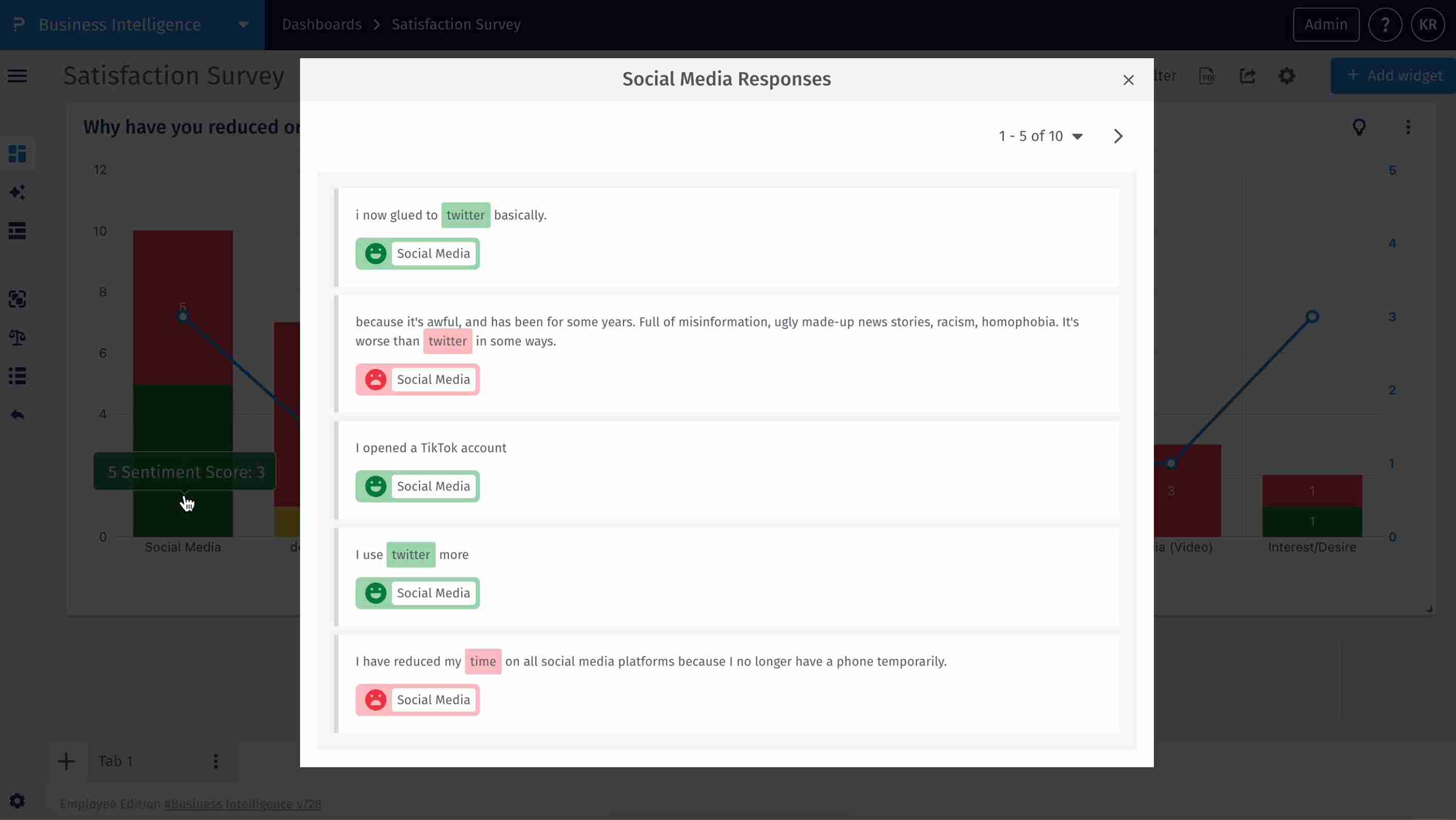
Task: Switch to Tab 1
Action: point(115,761)
